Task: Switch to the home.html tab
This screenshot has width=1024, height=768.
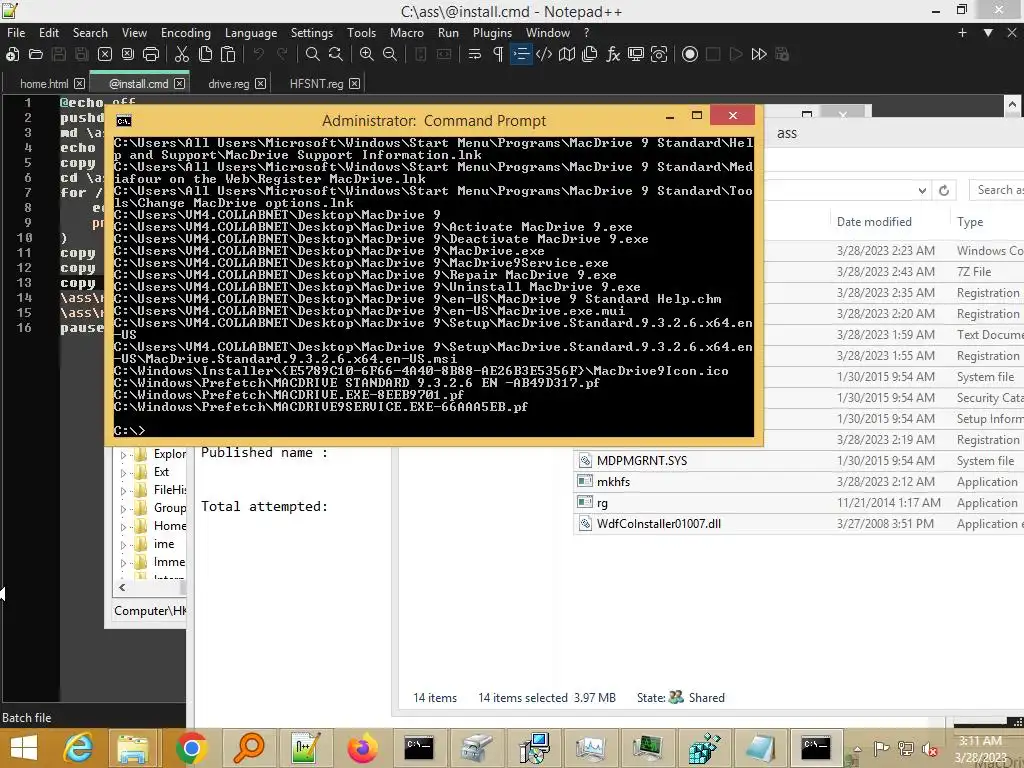Action: (44, 84)
